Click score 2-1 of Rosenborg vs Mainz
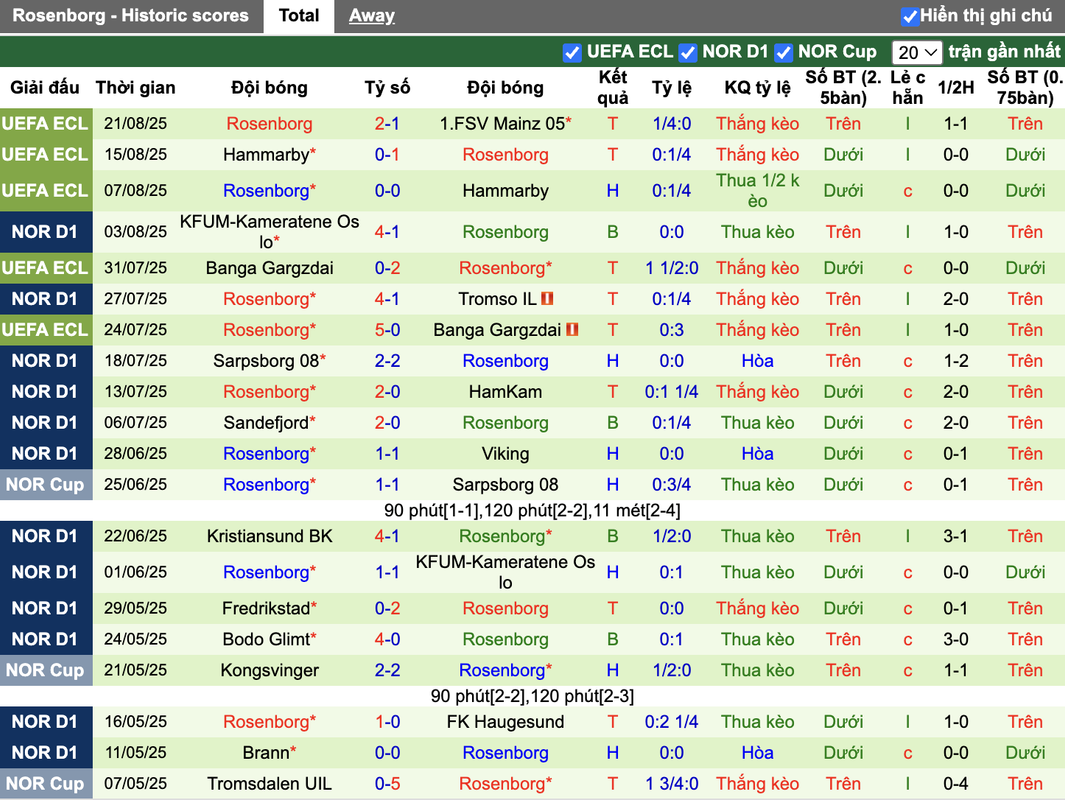 pyautogui.click(x=387, y=124)
